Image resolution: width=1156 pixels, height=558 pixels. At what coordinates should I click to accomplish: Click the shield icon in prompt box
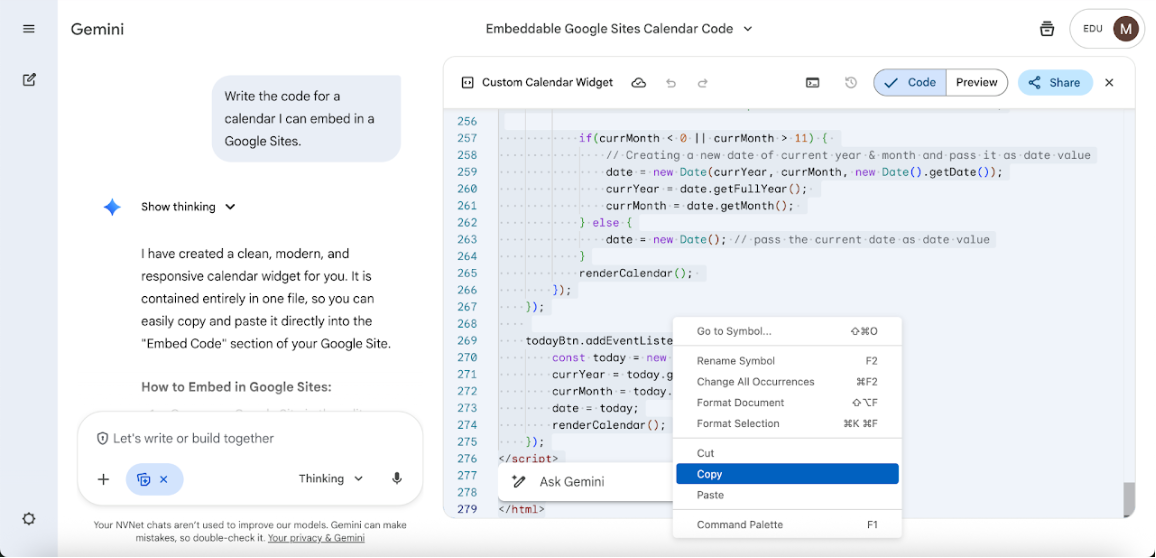click(102, 439)
